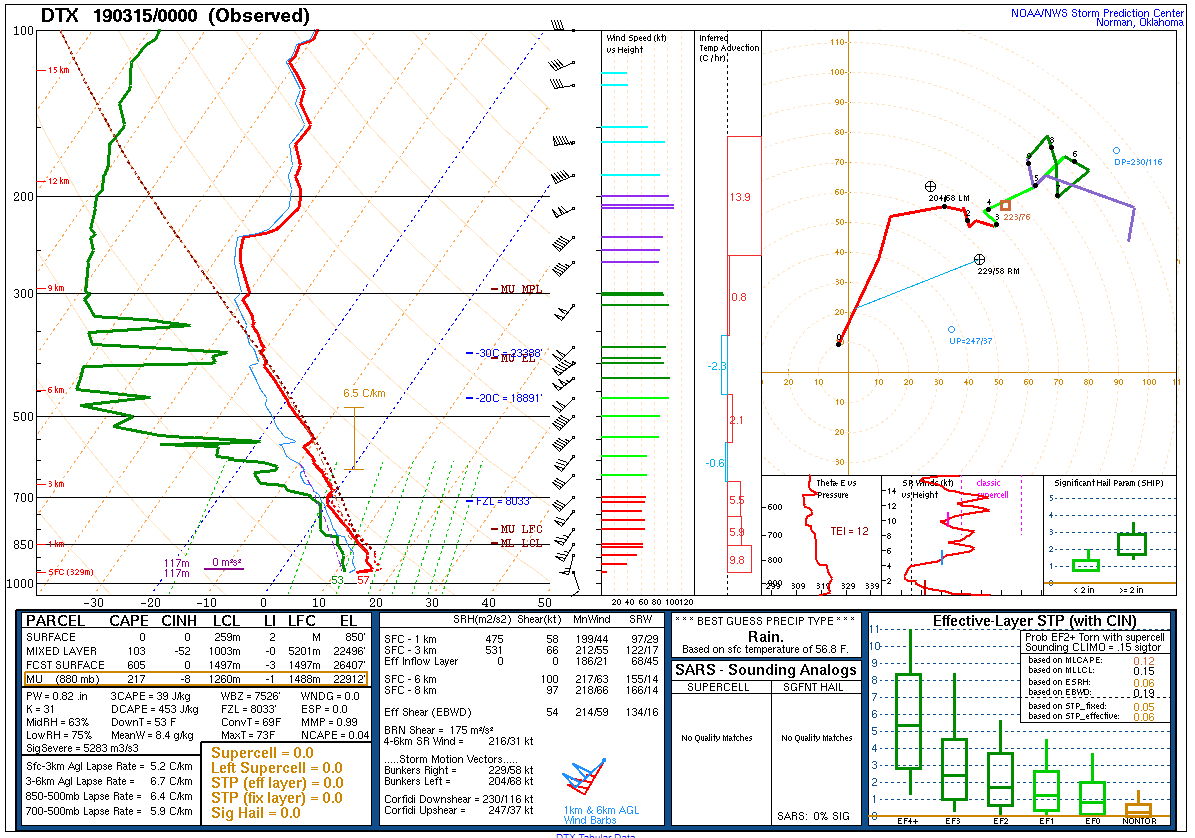Image resolution: width=1195 pixels, height=838 pixels.
Task: Click the >= 2 in SHIP box plot
Action: 1133,542
